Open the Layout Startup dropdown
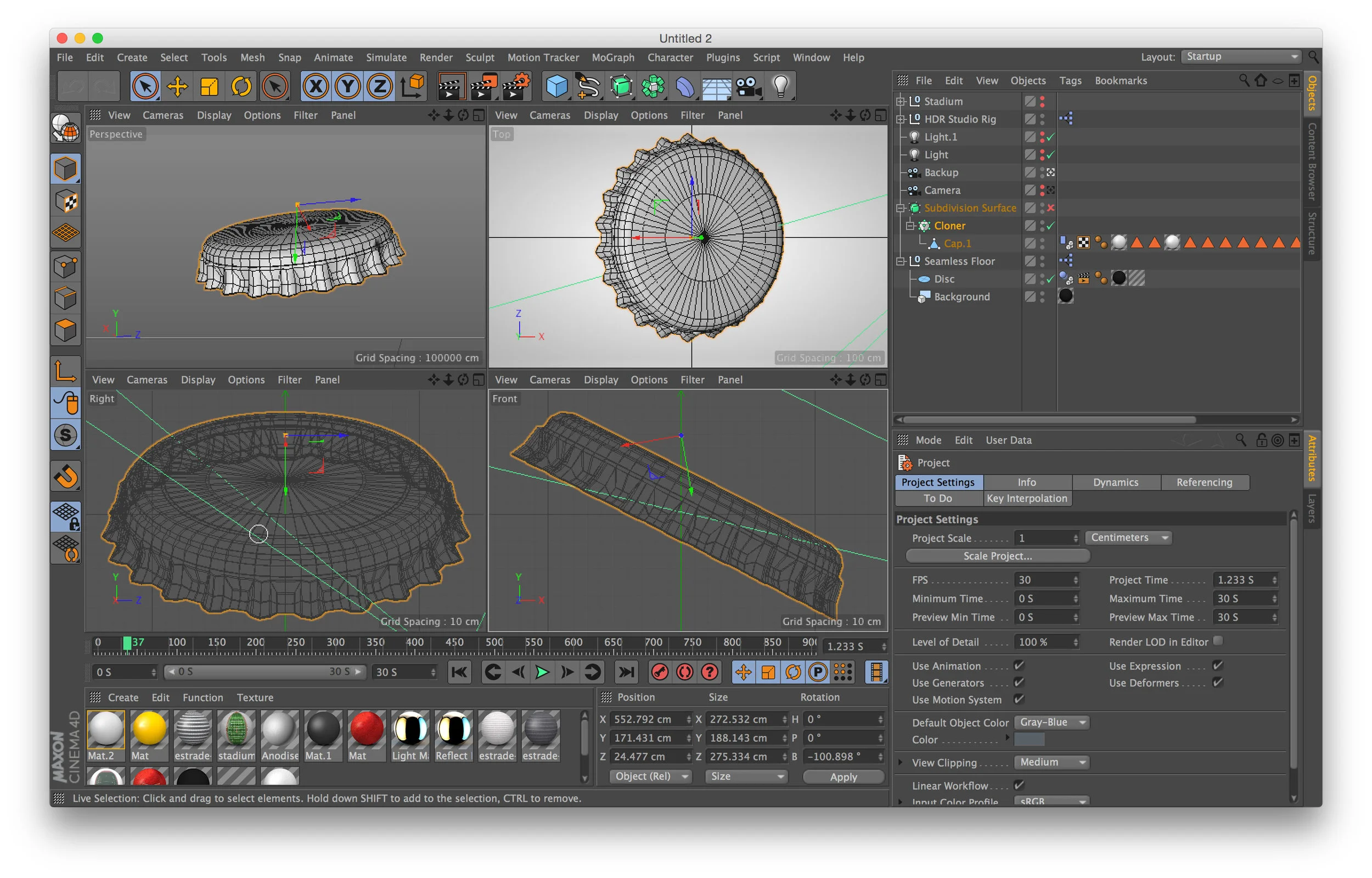This screenshot has width=1372, height=878. [1241, 57]
